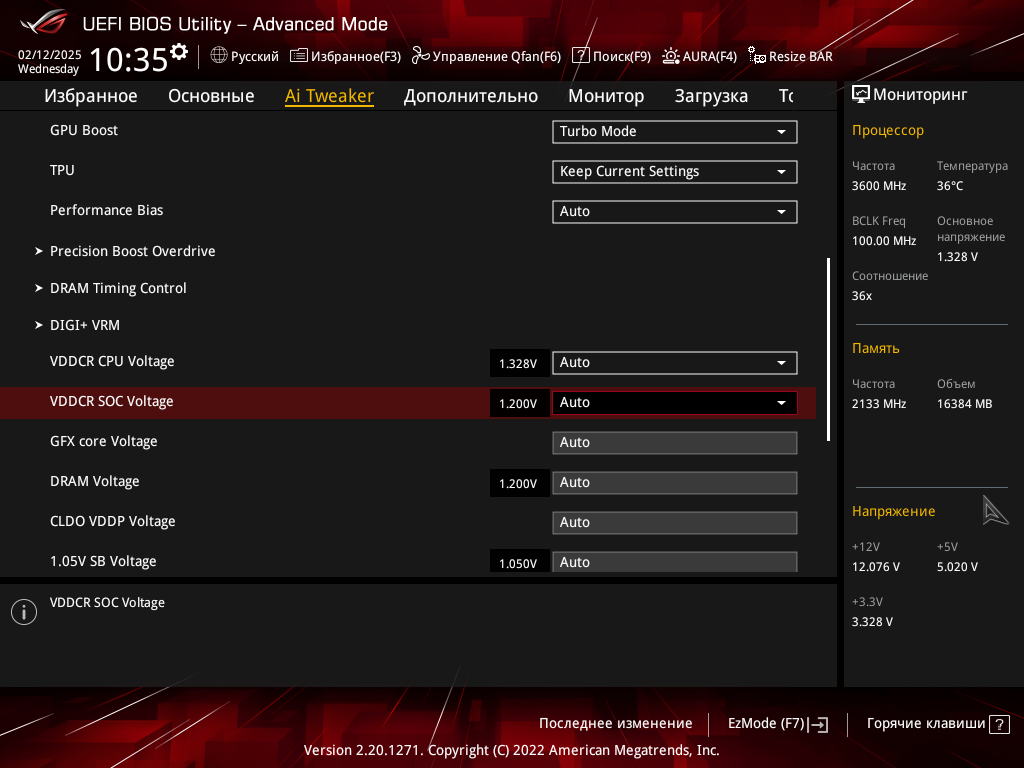Click the 12.076 V reading
Viewport: 1024px width, 768px height.
[875, 567]
